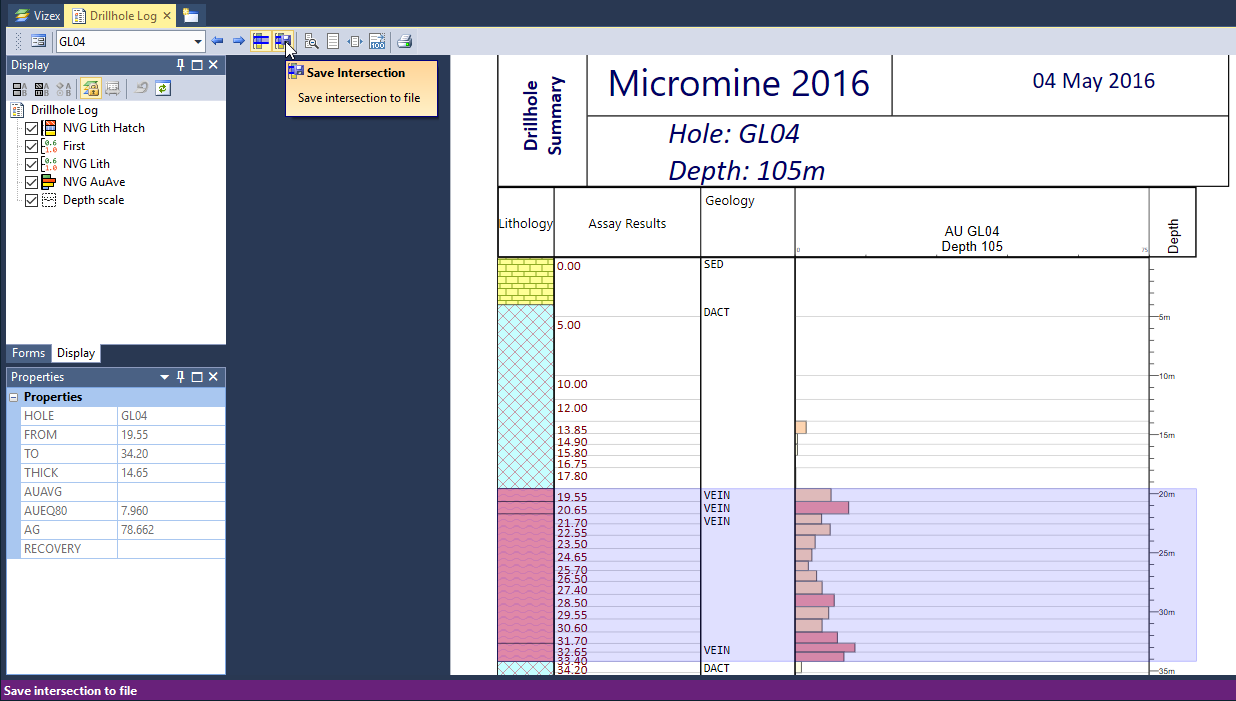Screen dimensions: 1236x701
Task: Pin the Display panel
Action: coord(181,65)
